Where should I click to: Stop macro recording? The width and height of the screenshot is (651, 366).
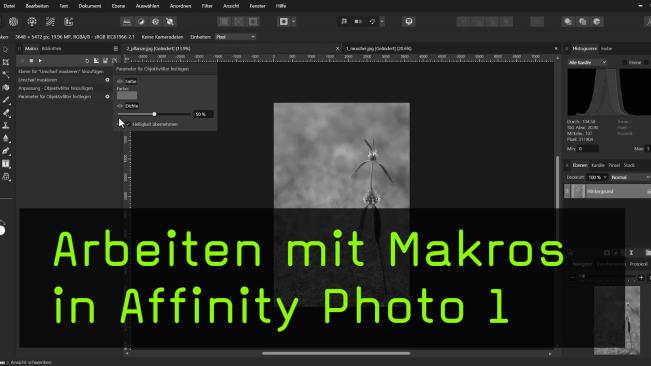point(31,61)
